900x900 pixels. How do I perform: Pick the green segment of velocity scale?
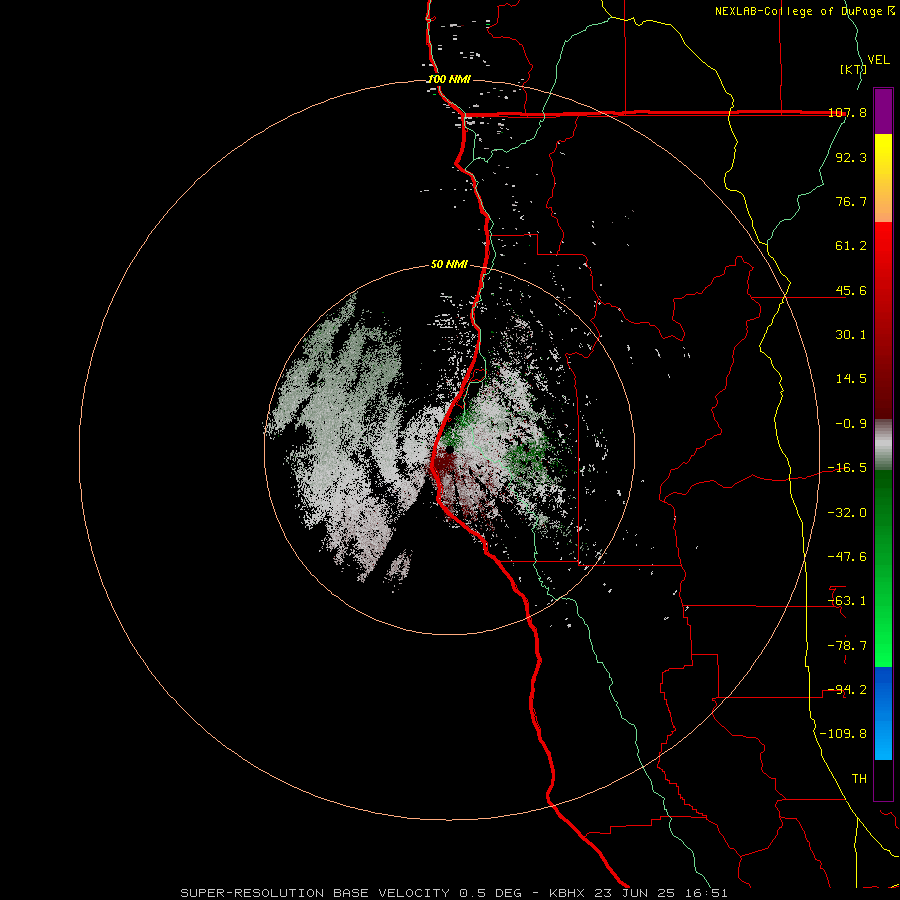tap(883, 568)
